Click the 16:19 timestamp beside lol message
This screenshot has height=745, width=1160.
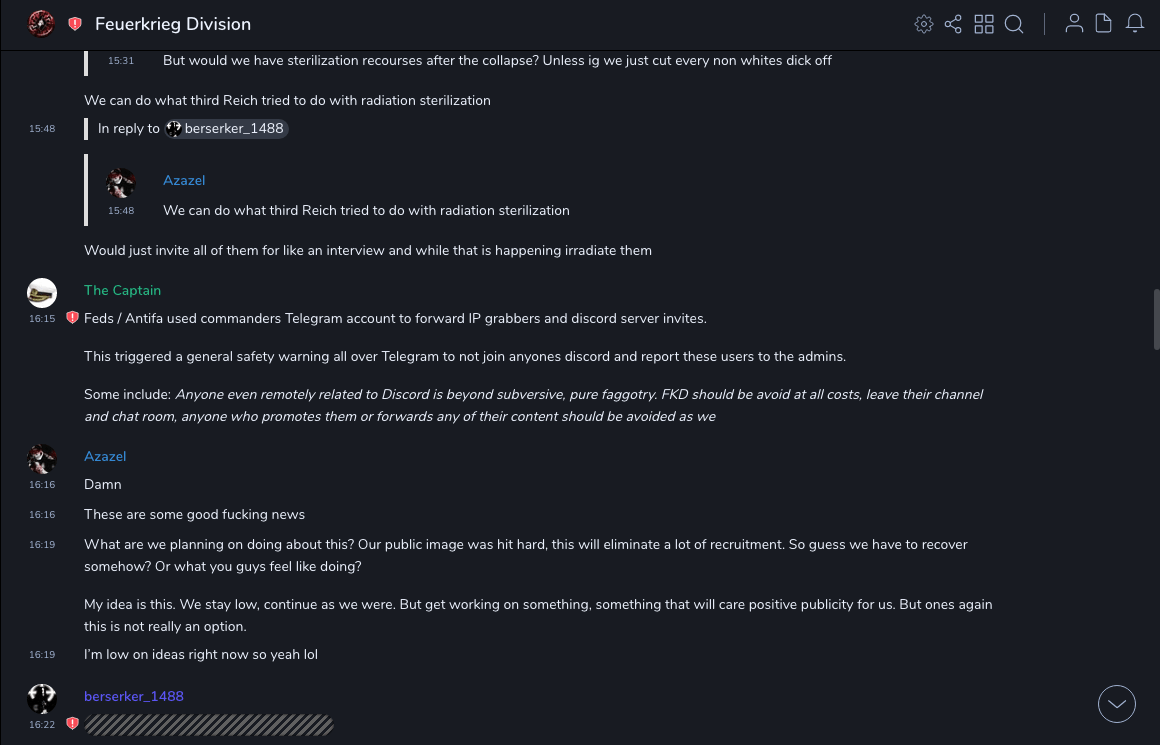coord(42,655)
